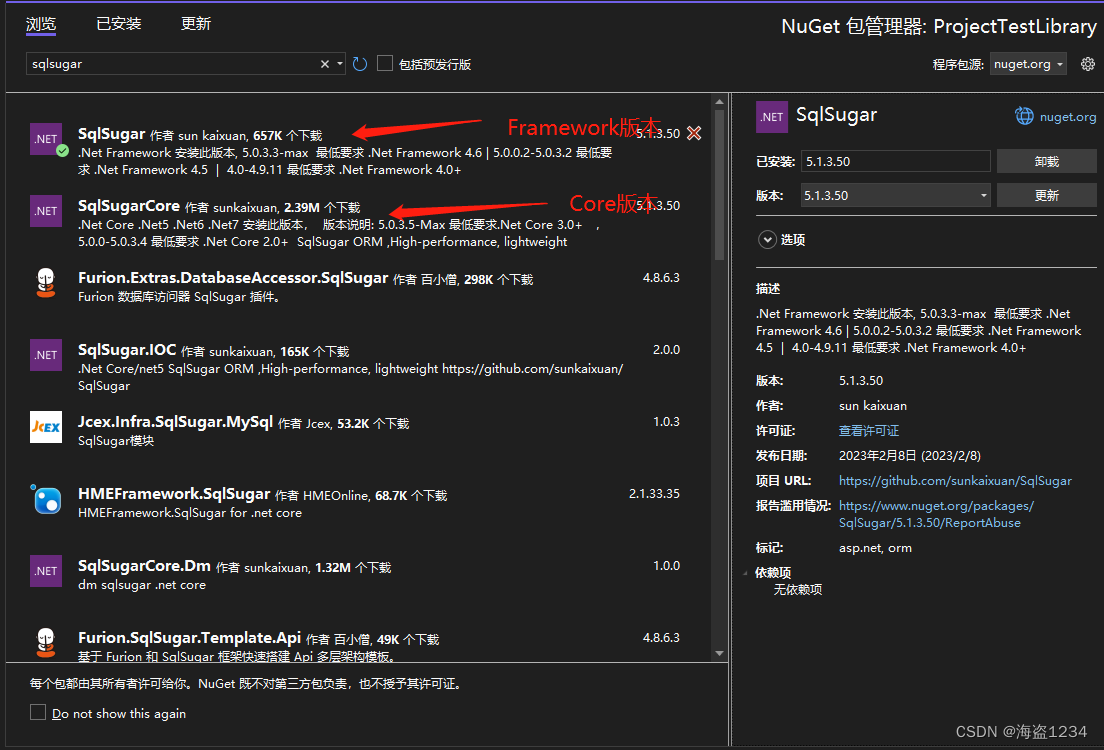
Task: Select the HMEFramework.SqlSugar package title
Action: coord(174,494)
